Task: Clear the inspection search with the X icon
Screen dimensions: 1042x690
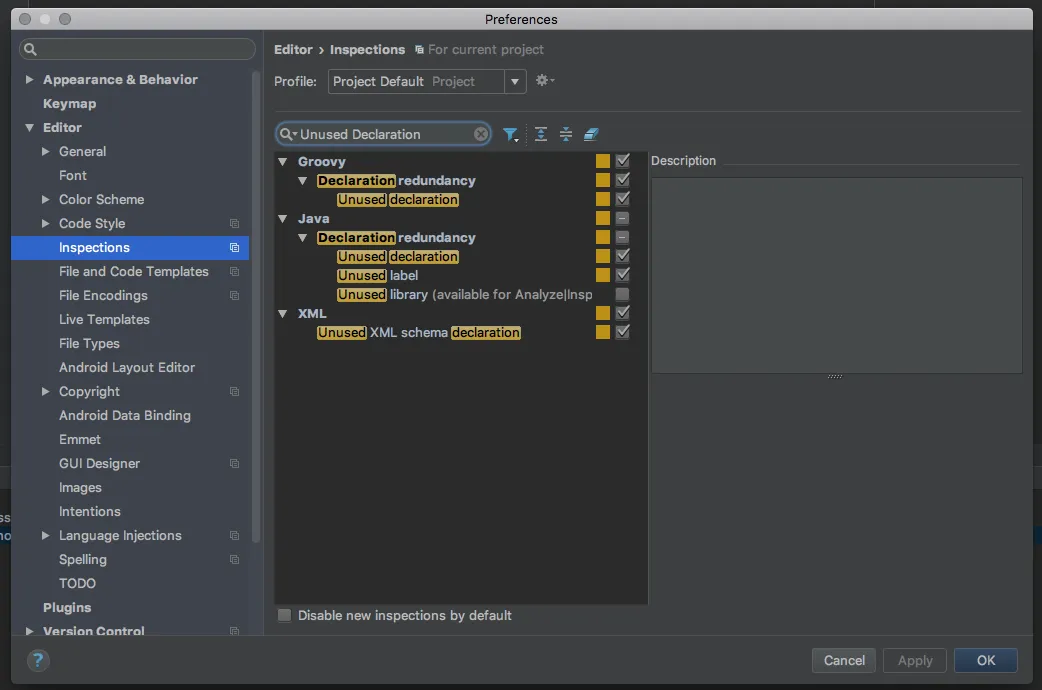Action: [481, 134]
